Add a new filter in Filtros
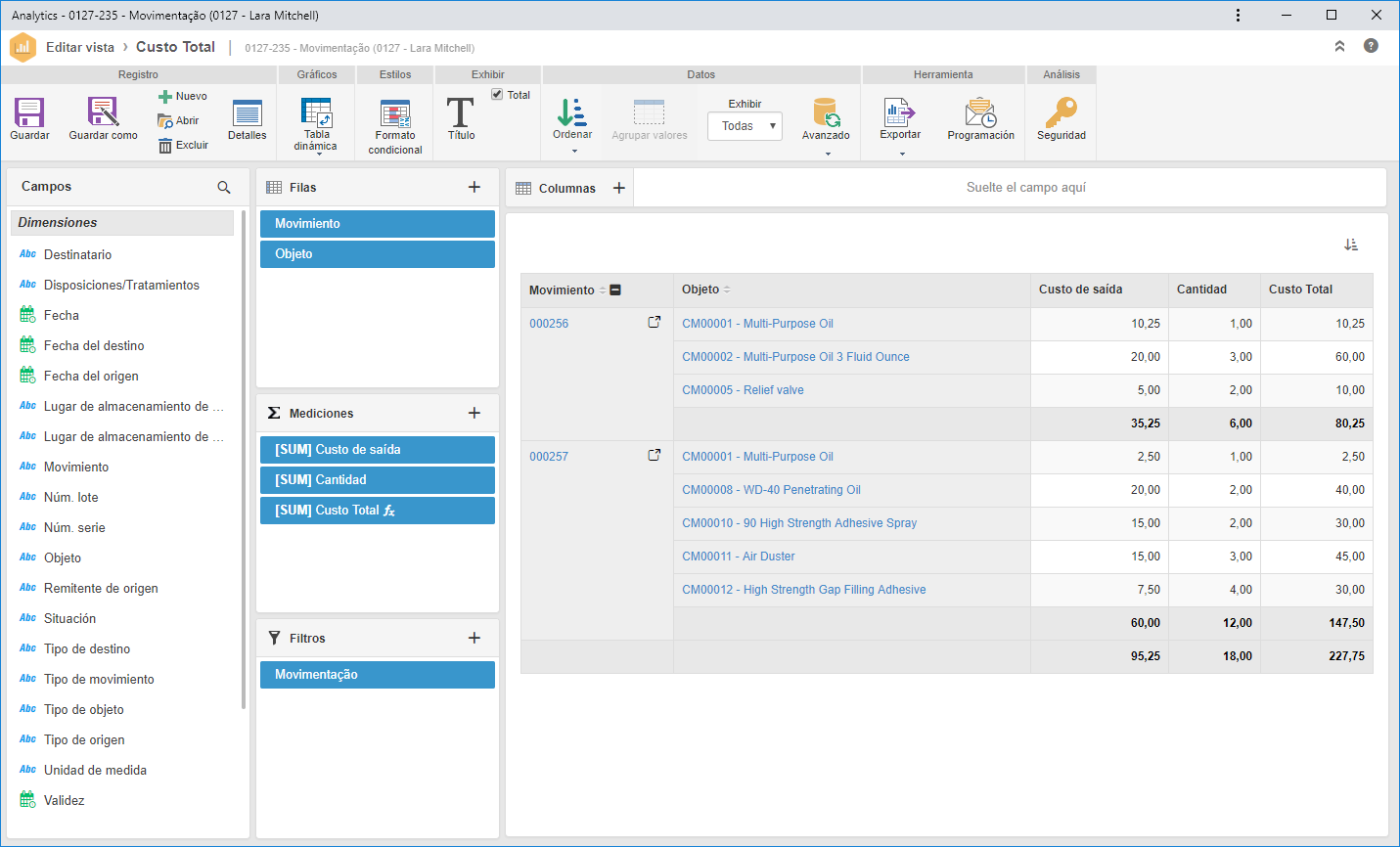 pos(474,638)
